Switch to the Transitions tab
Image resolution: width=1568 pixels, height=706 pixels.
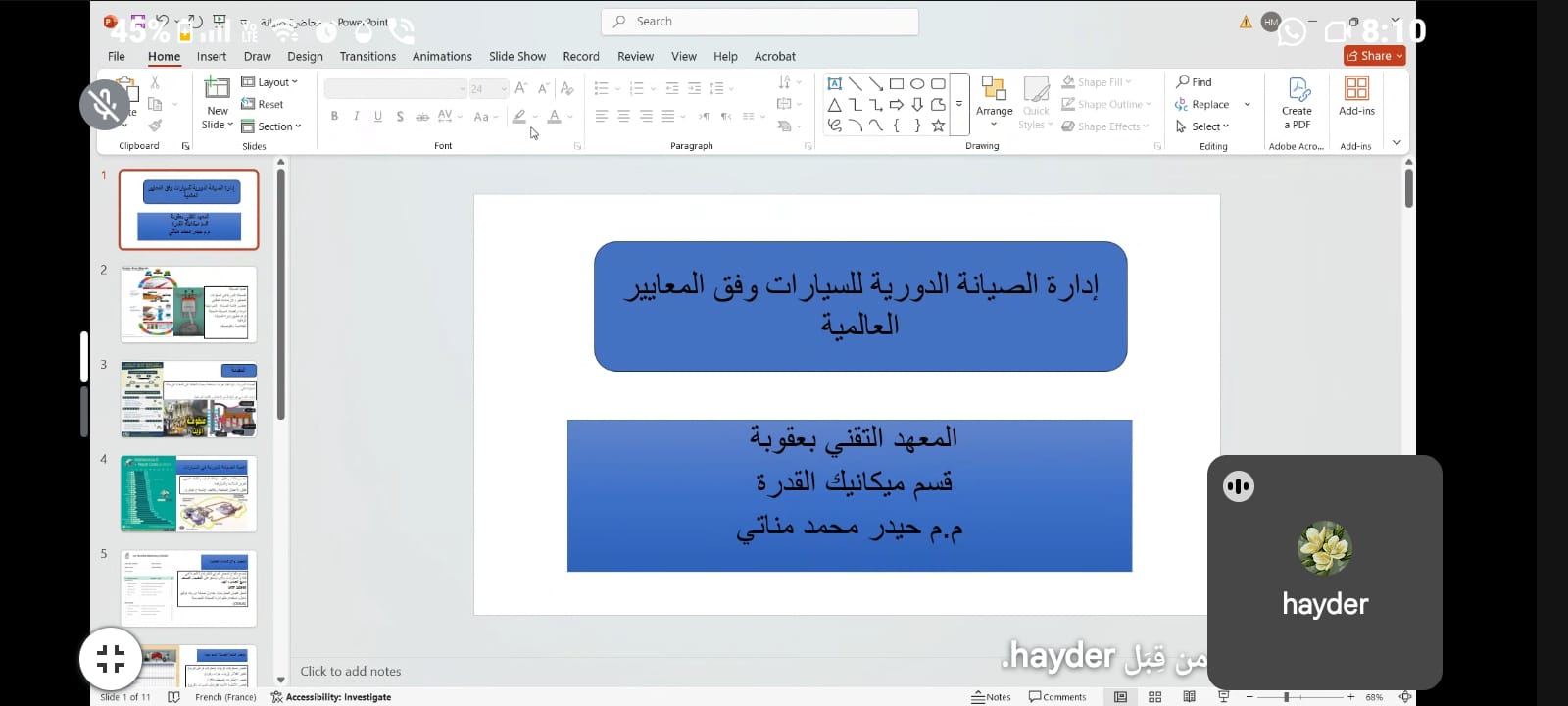pos(367,57)
